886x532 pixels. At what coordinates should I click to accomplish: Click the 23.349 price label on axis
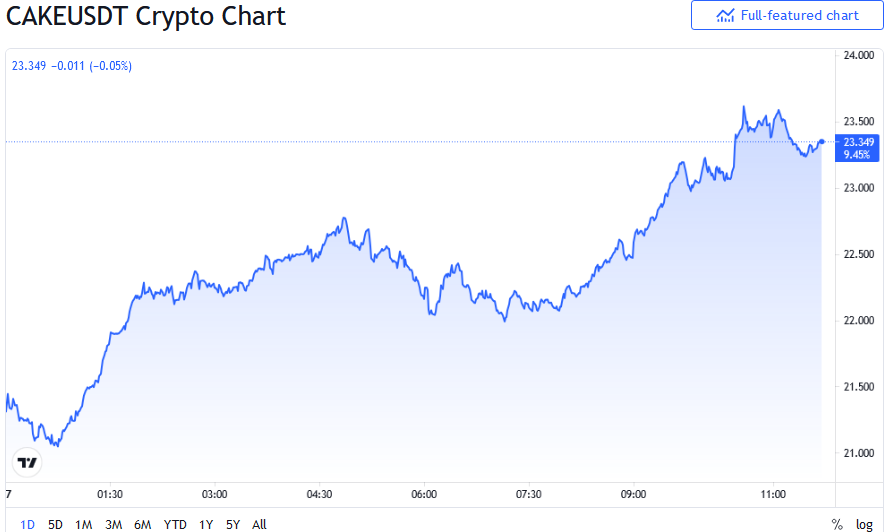click(860, 142)
